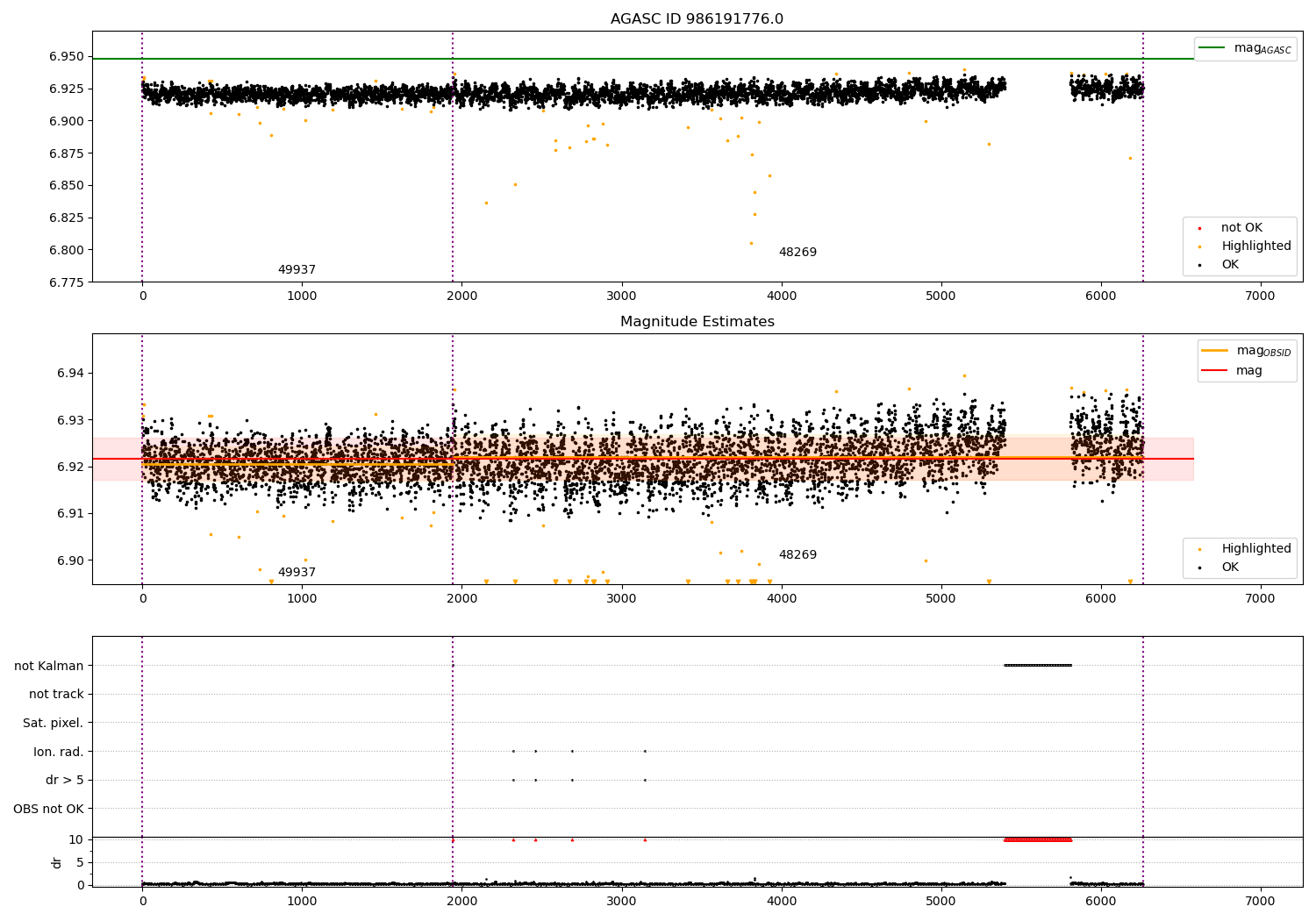Click 'not OK' in the top plot legend
The height and width of the screenshot is (921, 1316).
pyautogui.click(x=1240, y=228)
